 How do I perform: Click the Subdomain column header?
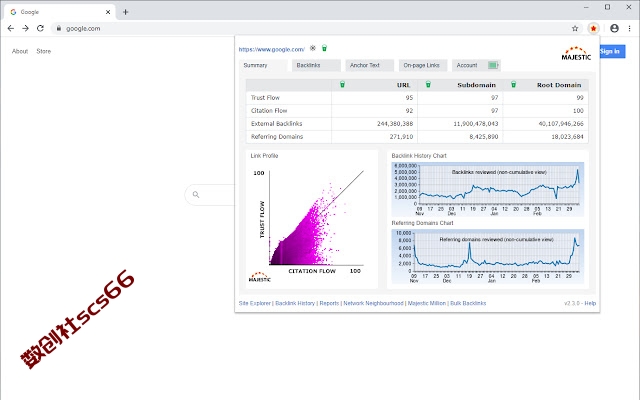point(476,85)
